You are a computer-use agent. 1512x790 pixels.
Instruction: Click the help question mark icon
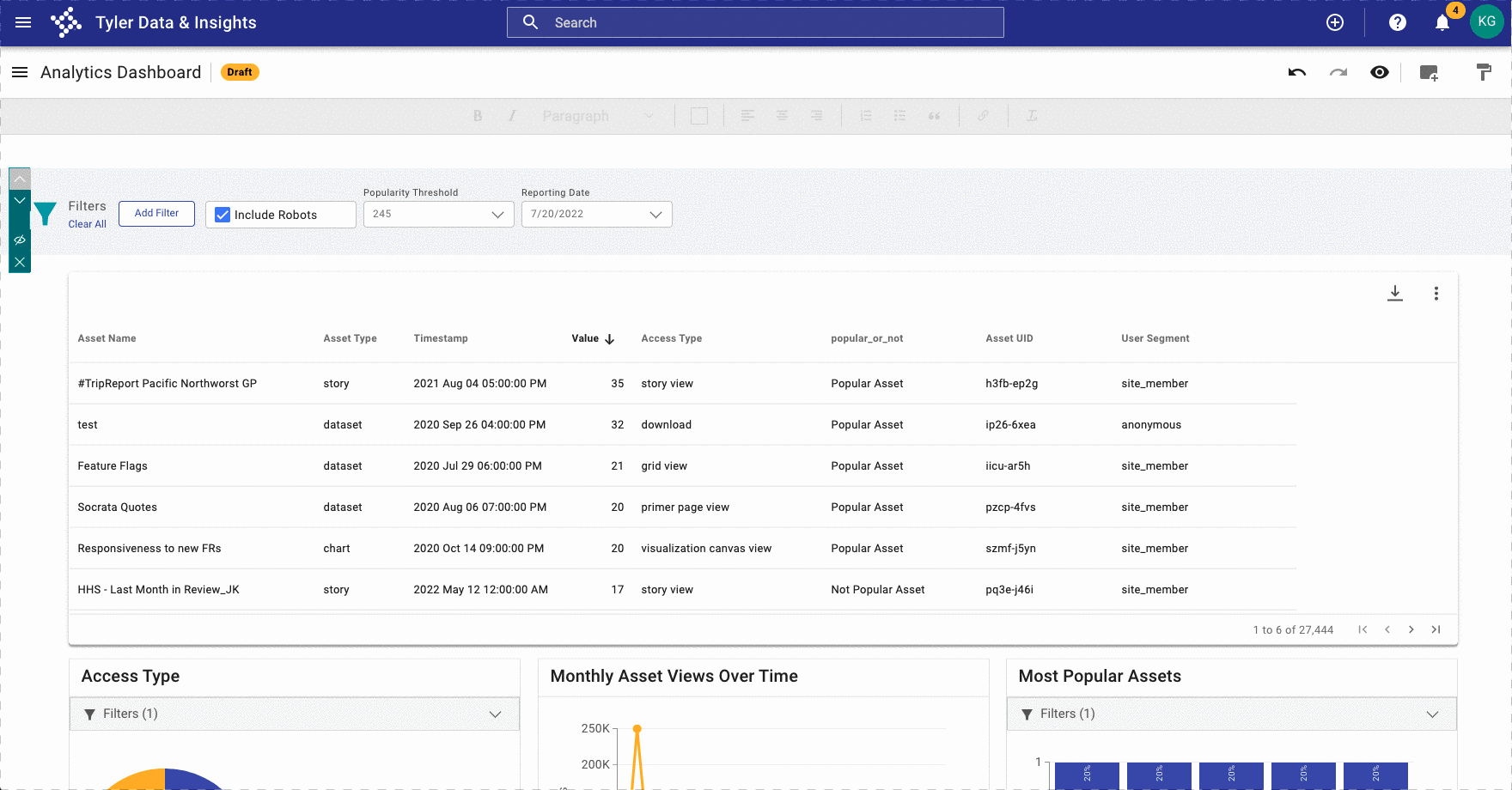[x=1398, y=23]
